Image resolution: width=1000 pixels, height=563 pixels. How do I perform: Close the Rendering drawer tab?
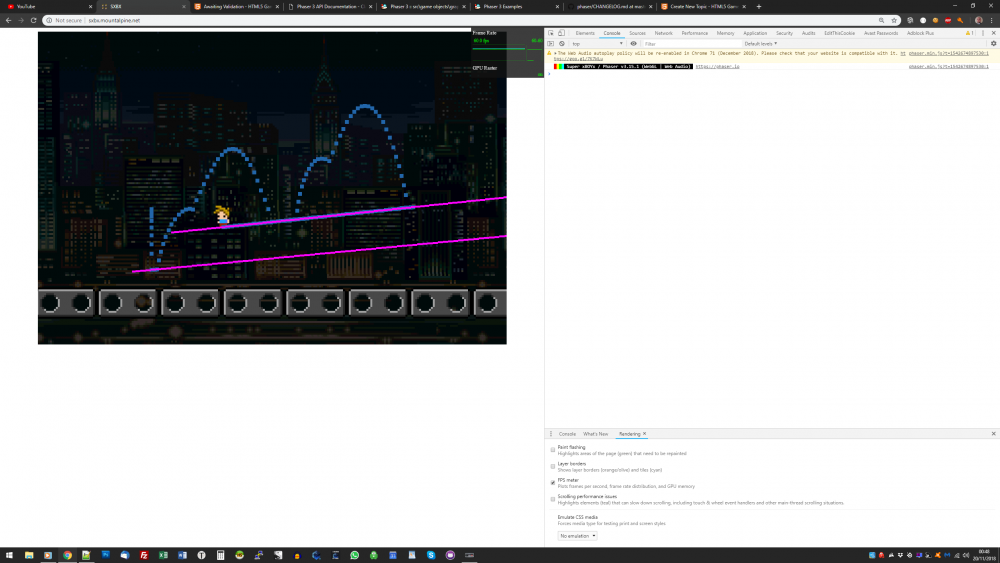(x=645, y=434)
